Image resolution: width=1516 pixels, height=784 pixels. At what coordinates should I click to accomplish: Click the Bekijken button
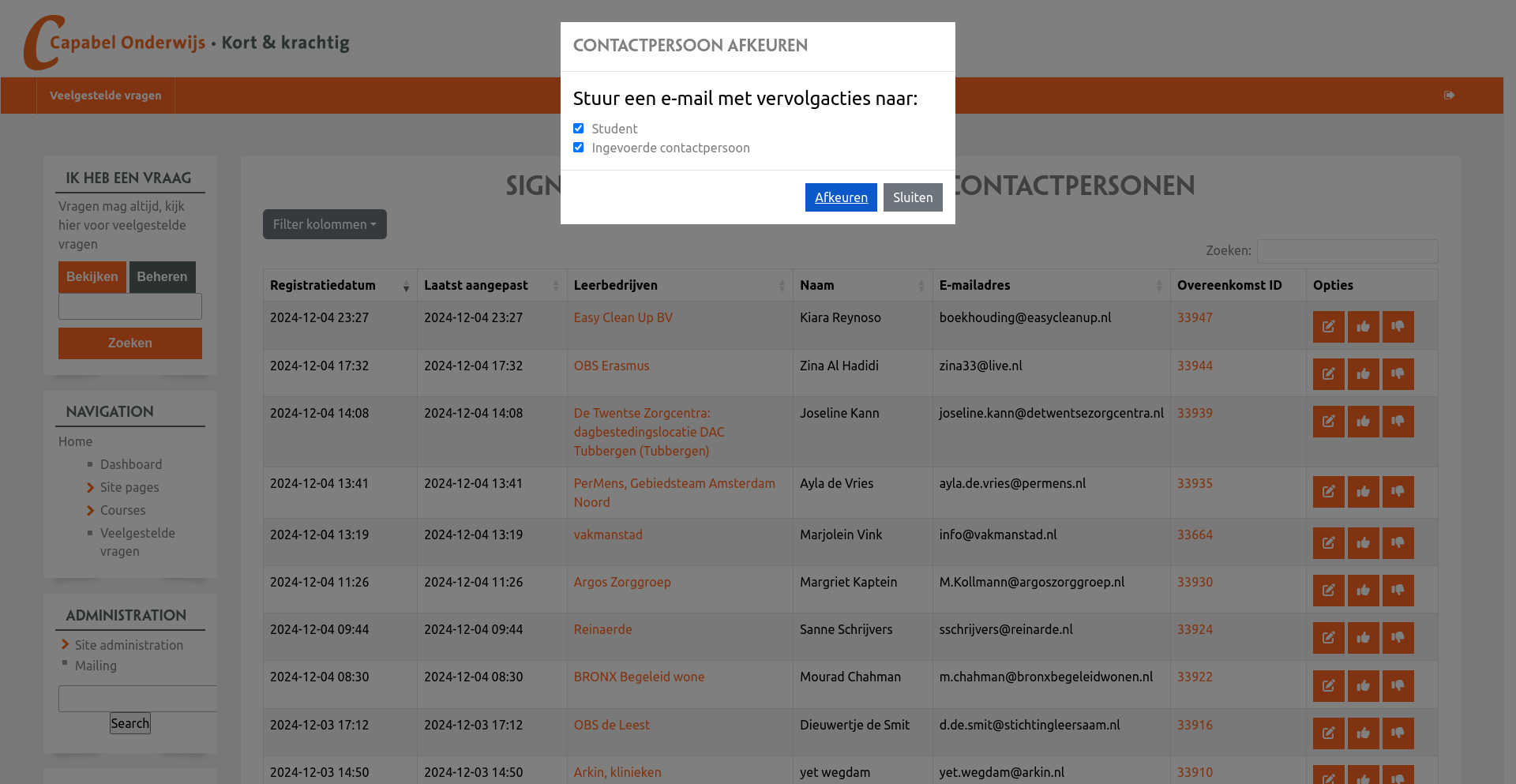(92, 277)
